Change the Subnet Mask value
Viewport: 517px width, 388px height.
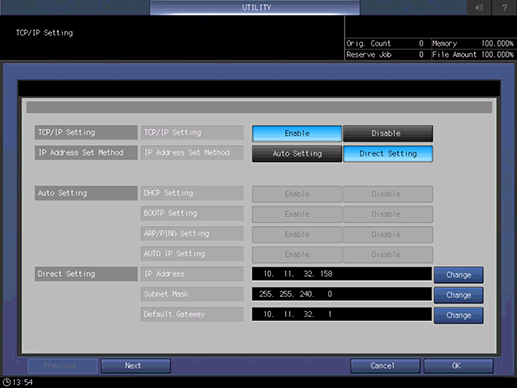(x=459, y=295)
